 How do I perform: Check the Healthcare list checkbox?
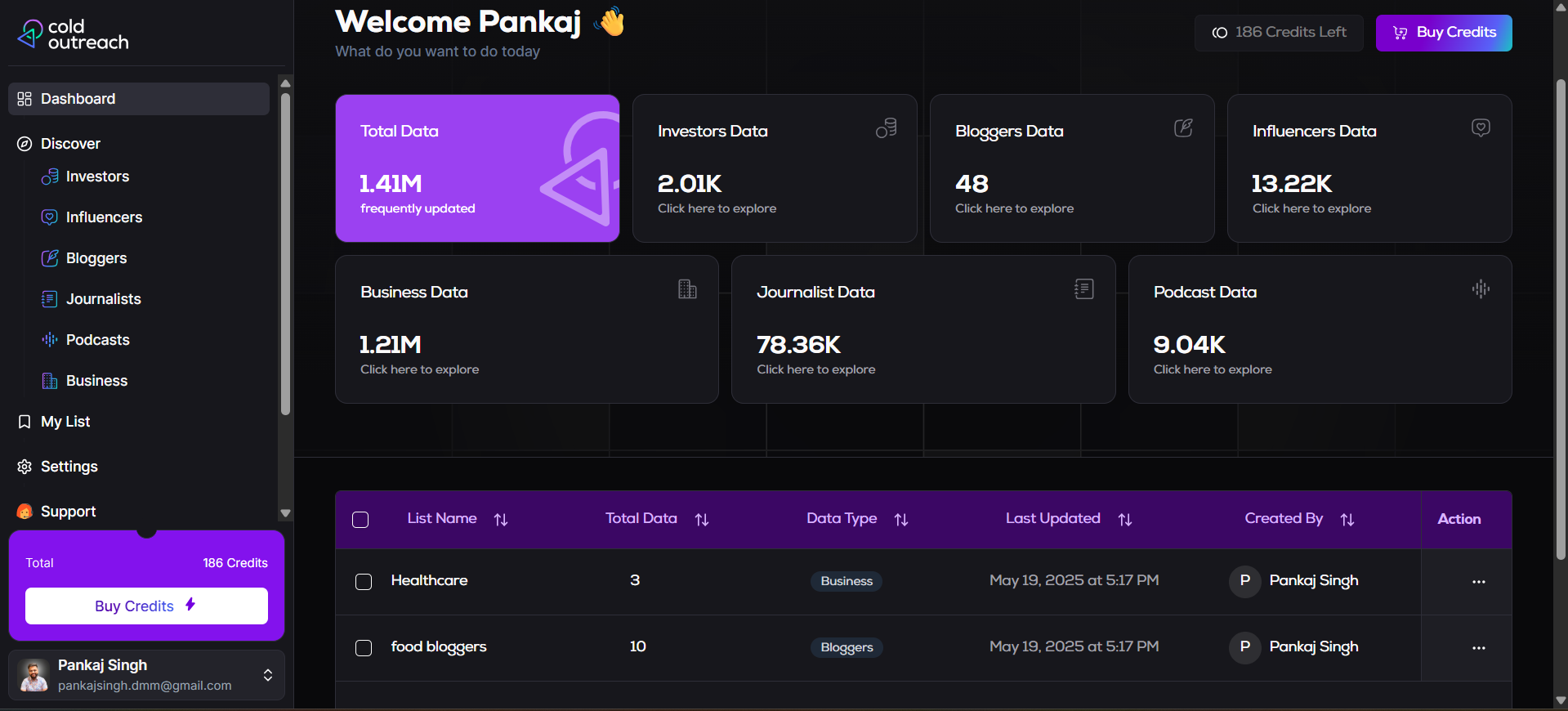tap(364, 582)
